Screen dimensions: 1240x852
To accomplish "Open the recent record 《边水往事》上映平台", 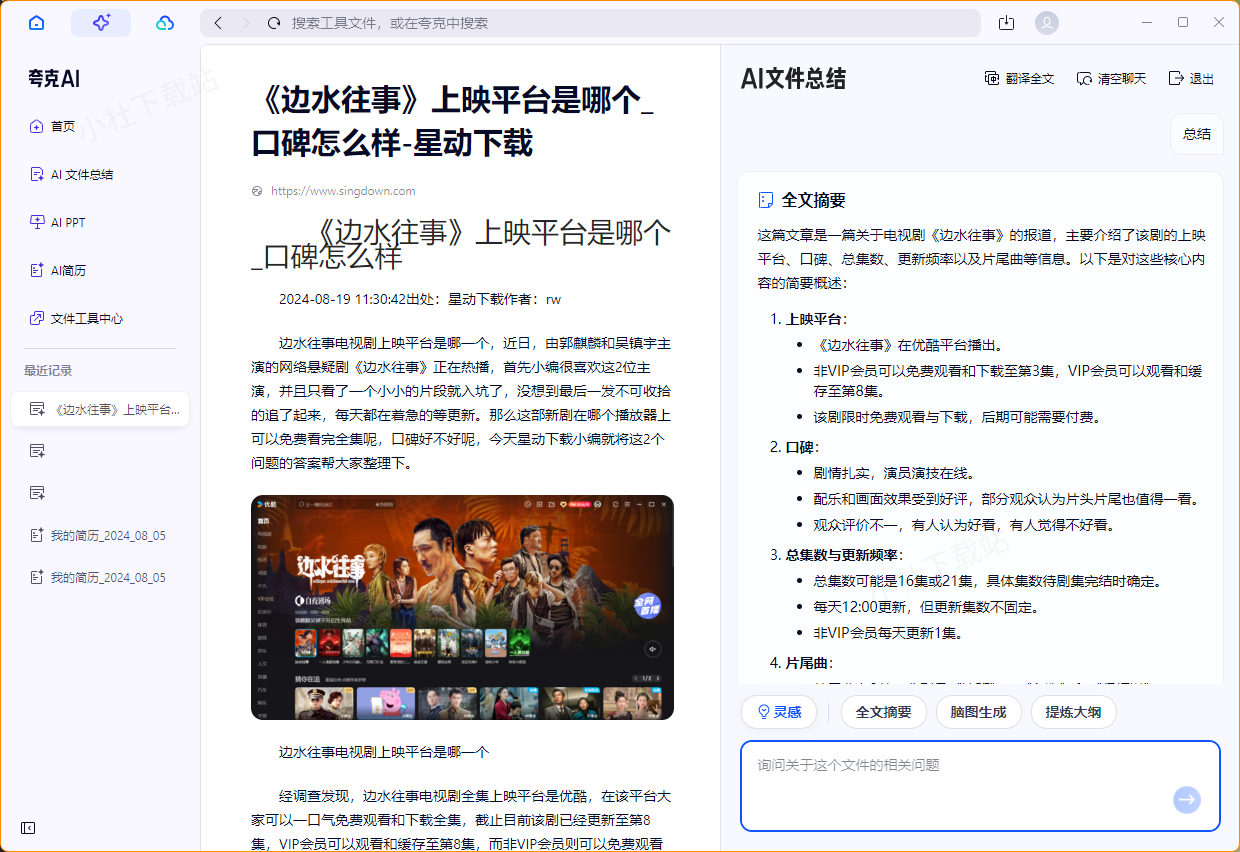I will 100,409.
